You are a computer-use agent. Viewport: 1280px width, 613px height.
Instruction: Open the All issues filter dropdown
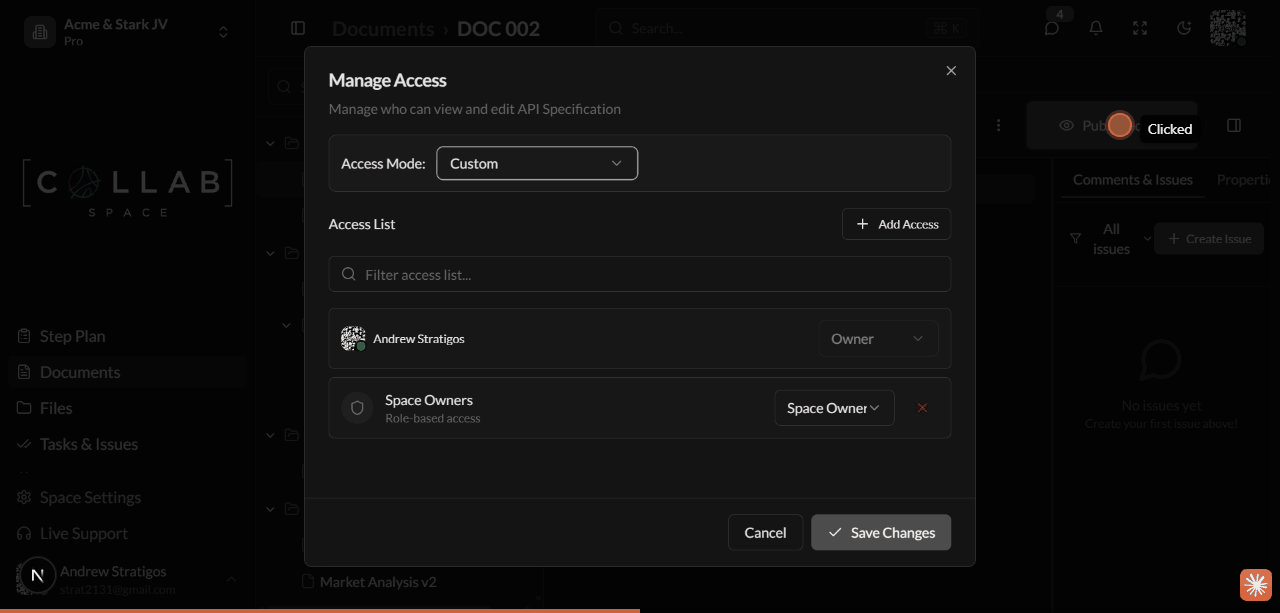pyautogui.click(x=1122, y=239)
